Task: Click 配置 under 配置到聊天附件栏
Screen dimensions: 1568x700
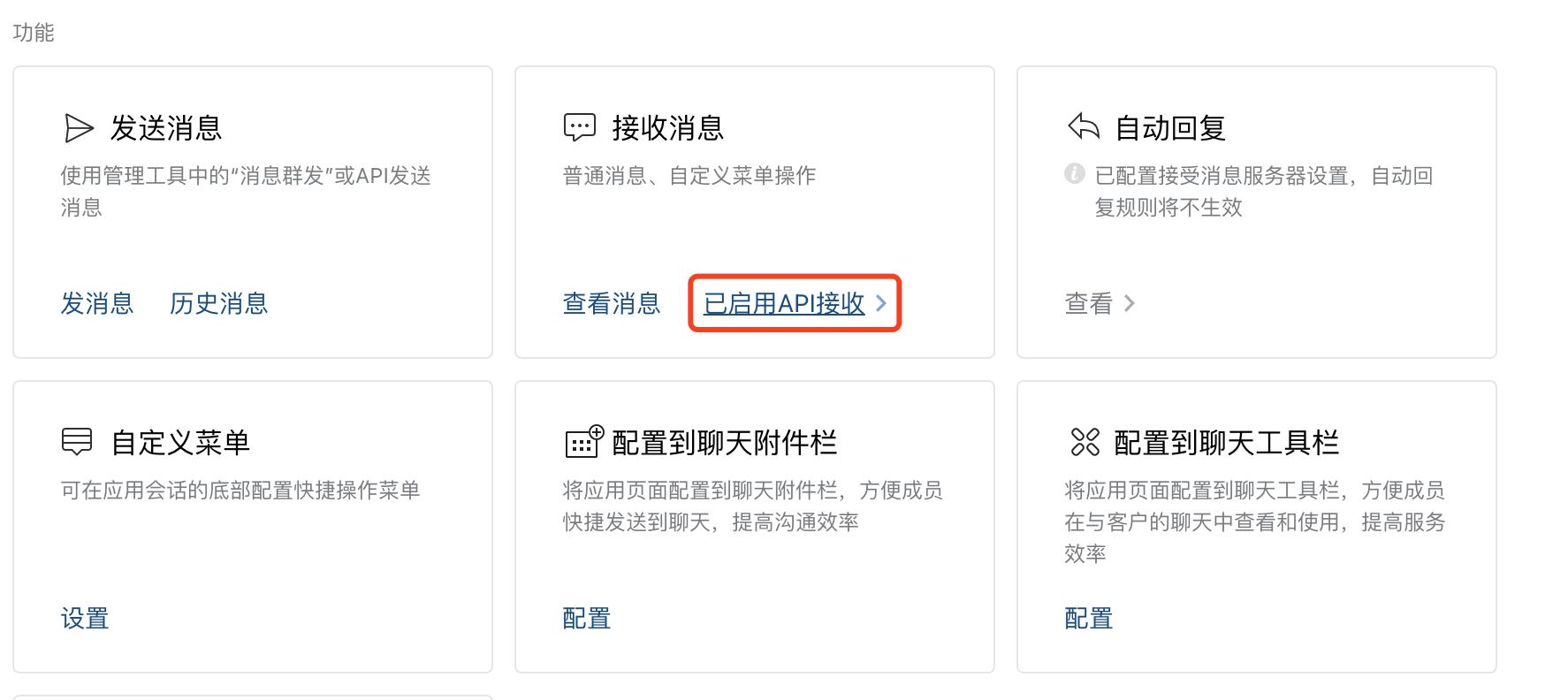Action: click(x=586, y=620)
